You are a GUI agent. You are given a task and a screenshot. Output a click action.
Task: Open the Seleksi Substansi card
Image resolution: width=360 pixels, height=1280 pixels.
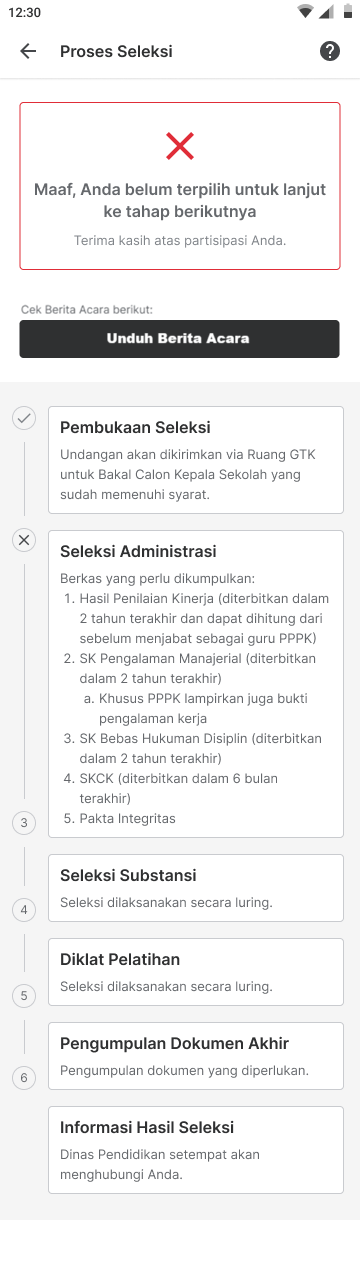[x=196, y=888]
